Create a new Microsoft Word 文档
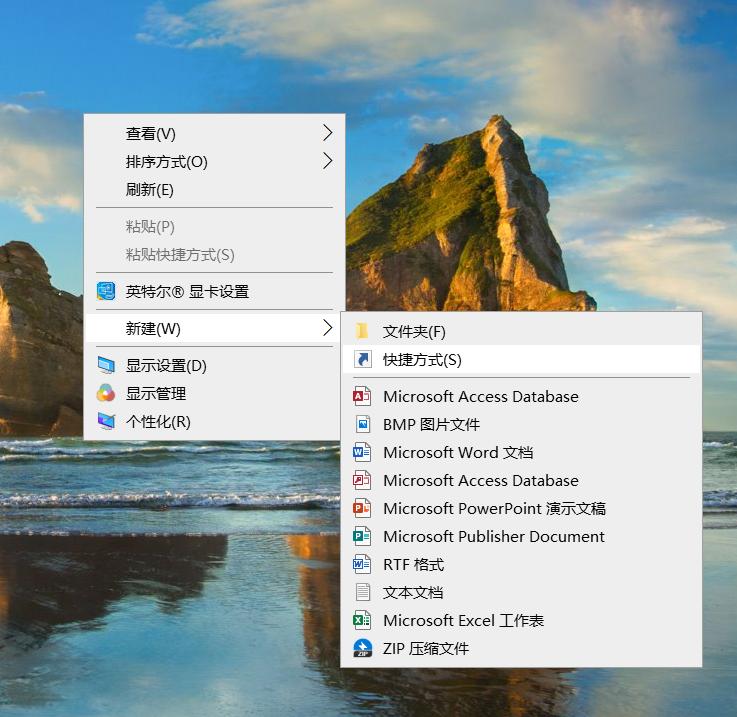The image size is (737, 717). click(521, 452)
